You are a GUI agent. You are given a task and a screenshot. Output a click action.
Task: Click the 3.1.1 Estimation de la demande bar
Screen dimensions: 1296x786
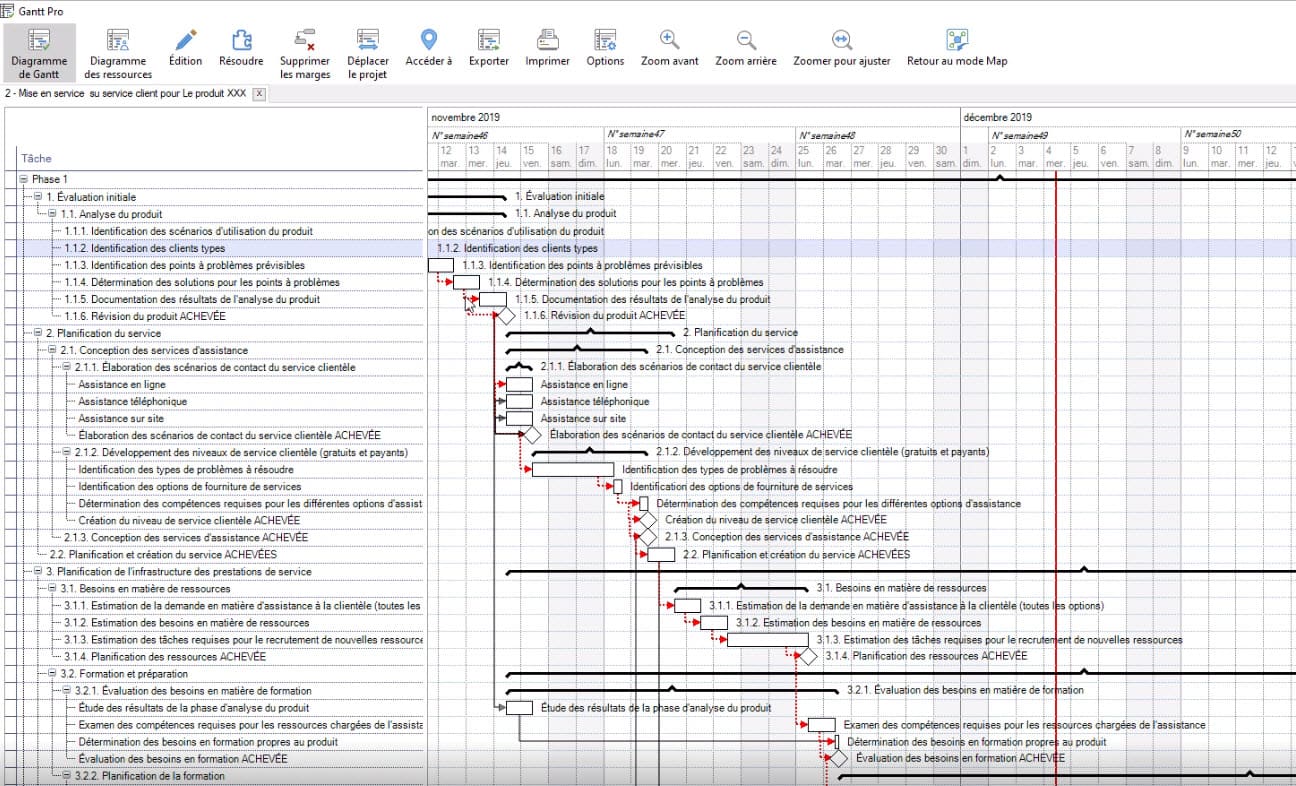point(688,605)
